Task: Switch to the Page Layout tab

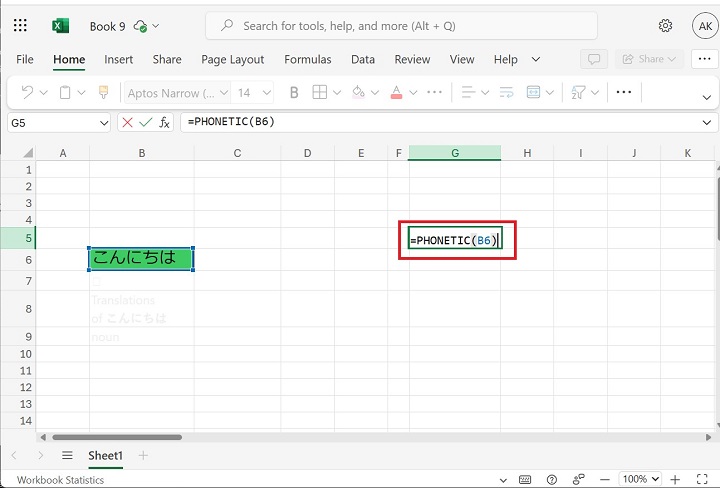Action: click(x=232, y=59)
